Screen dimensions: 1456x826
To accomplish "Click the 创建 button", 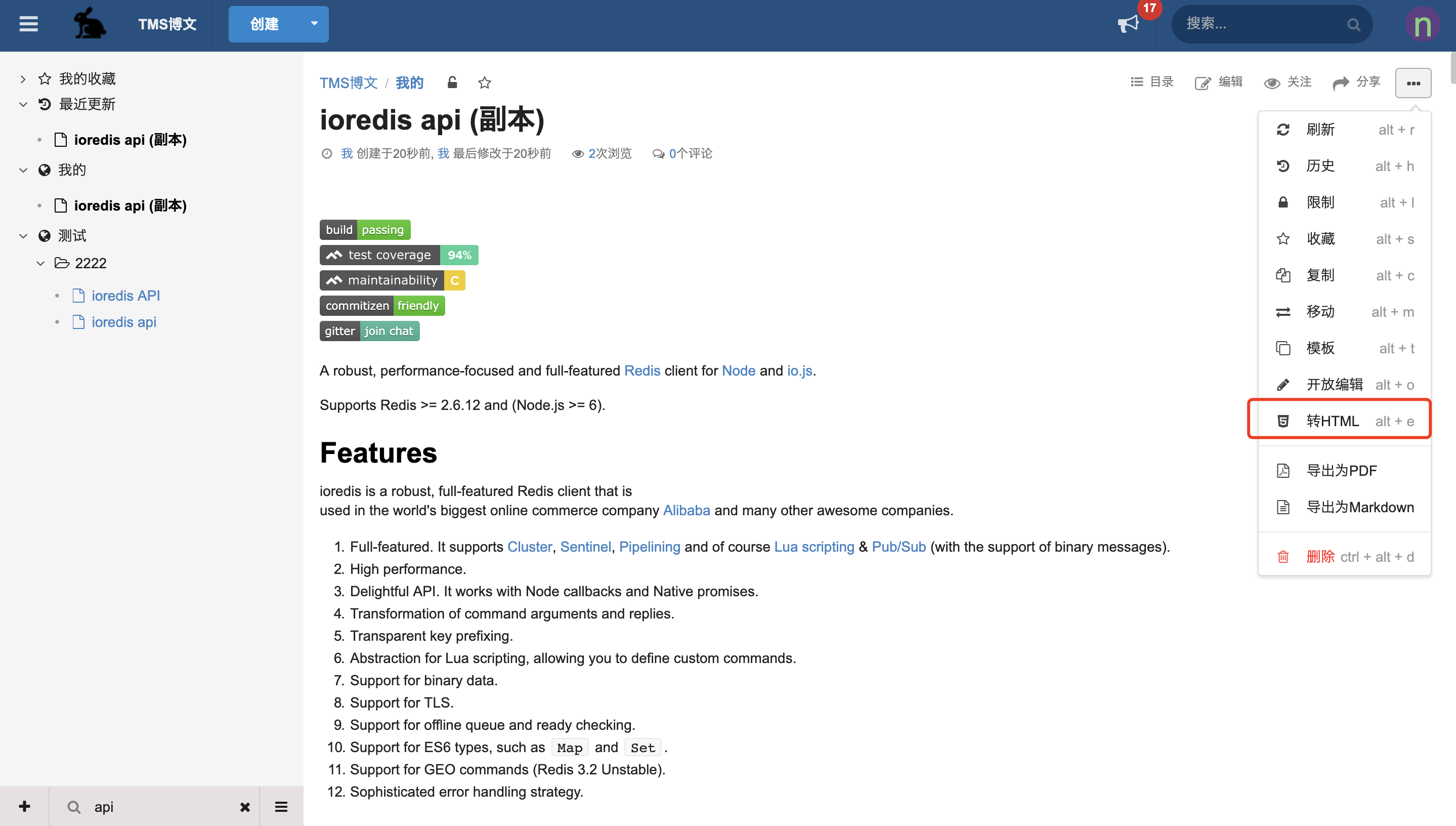I will pyautogui.click(x=264, y=24).
